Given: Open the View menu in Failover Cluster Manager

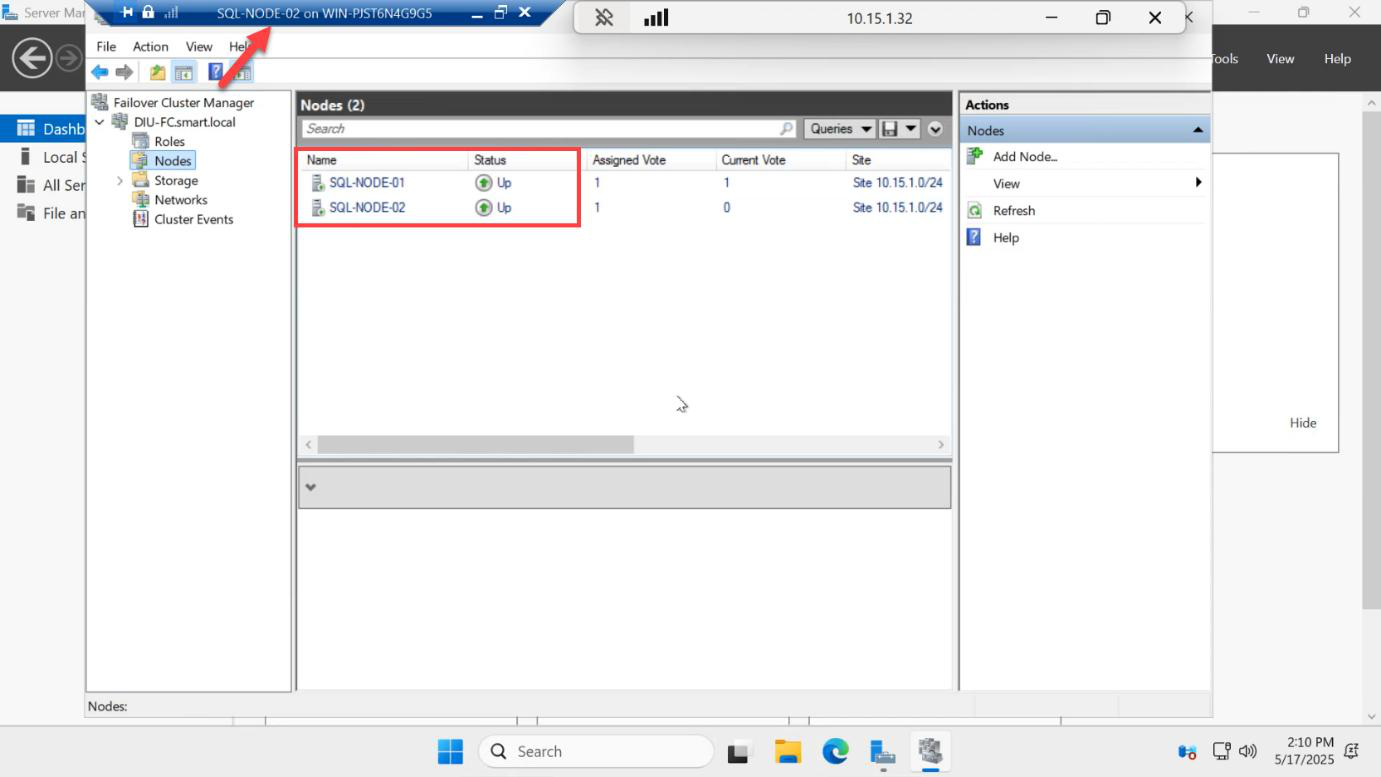Looking at the screenshot, I should click(199, 46).
